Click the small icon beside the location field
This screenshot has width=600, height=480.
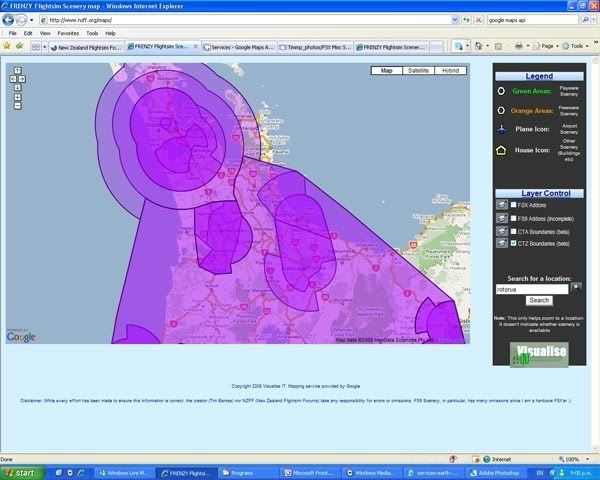[x=575, y=287]
